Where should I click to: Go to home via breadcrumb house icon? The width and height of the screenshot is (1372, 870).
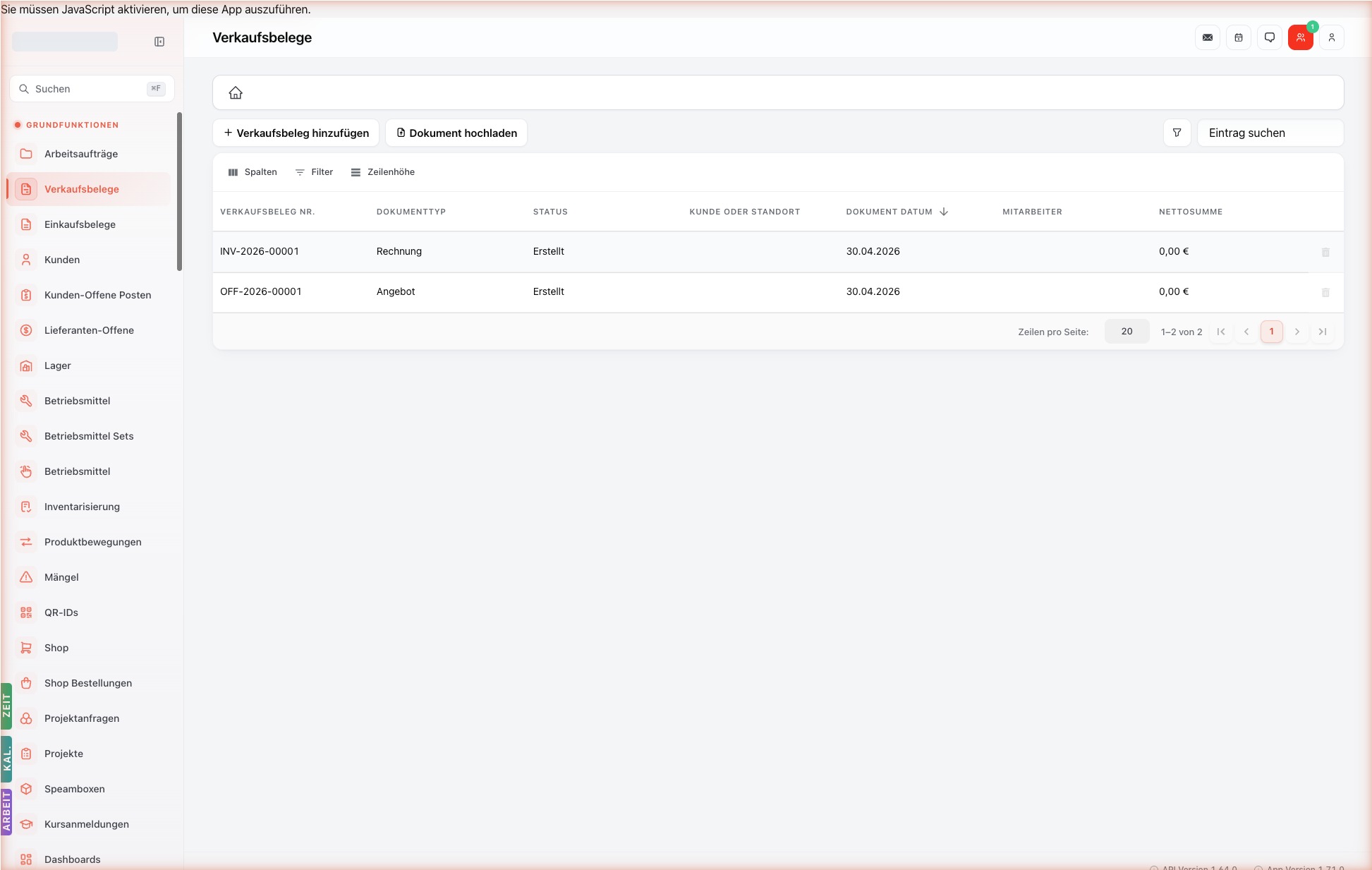[236, 92]
